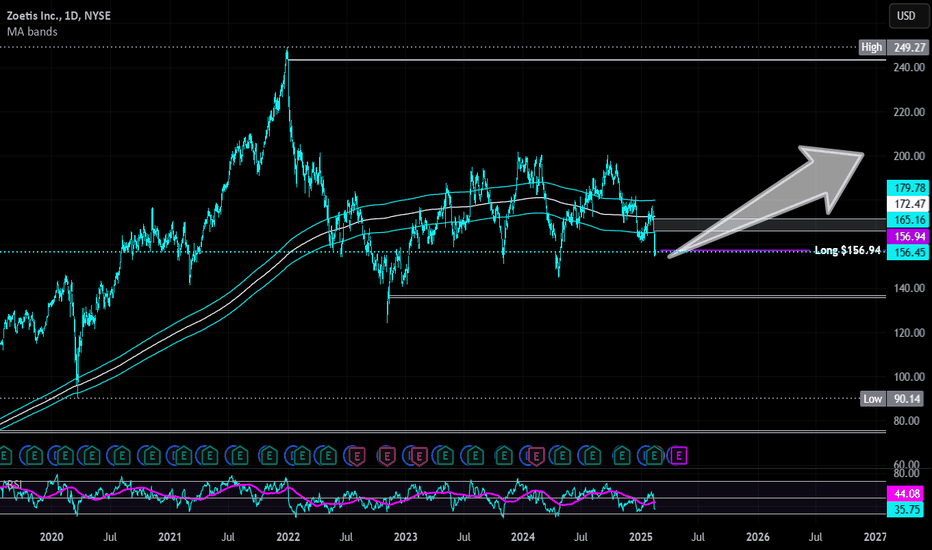Select the 179.78 upper band price tag

(x=908, y=188)
